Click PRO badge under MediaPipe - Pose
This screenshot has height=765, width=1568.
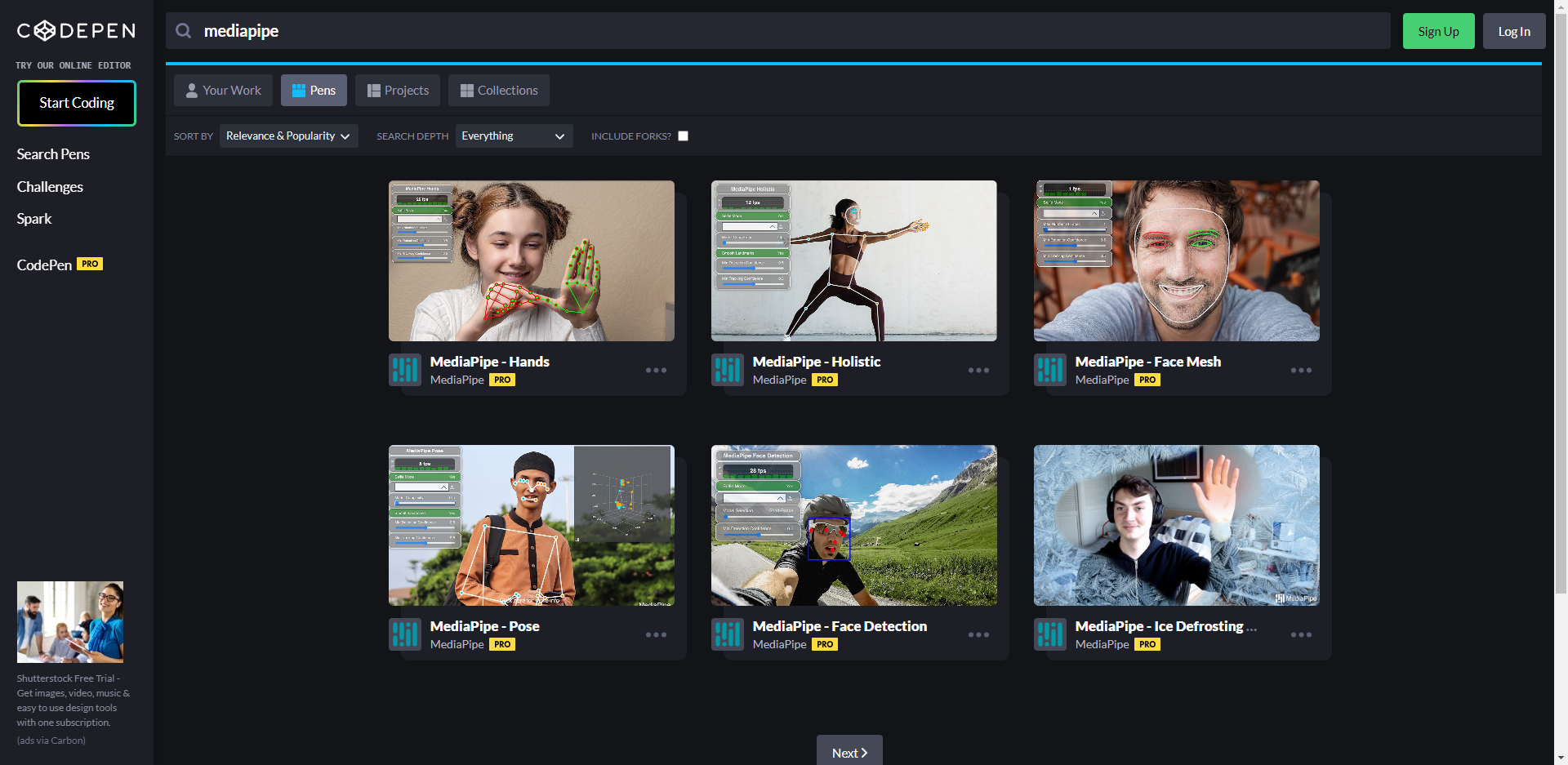(x=502, y=644)
